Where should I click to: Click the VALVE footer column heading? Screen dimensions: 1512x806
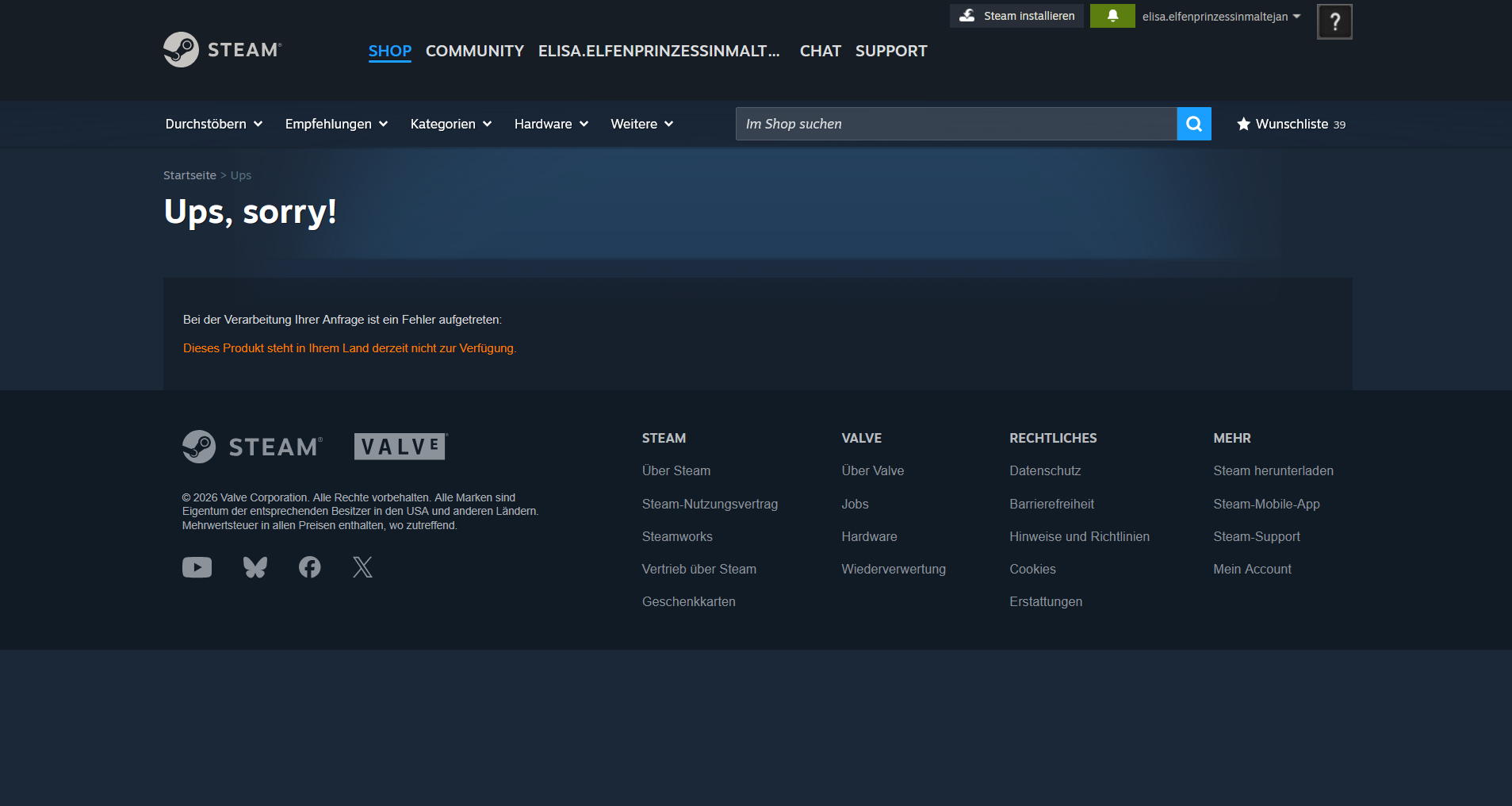pyautogui.click(x=862, y=438)
